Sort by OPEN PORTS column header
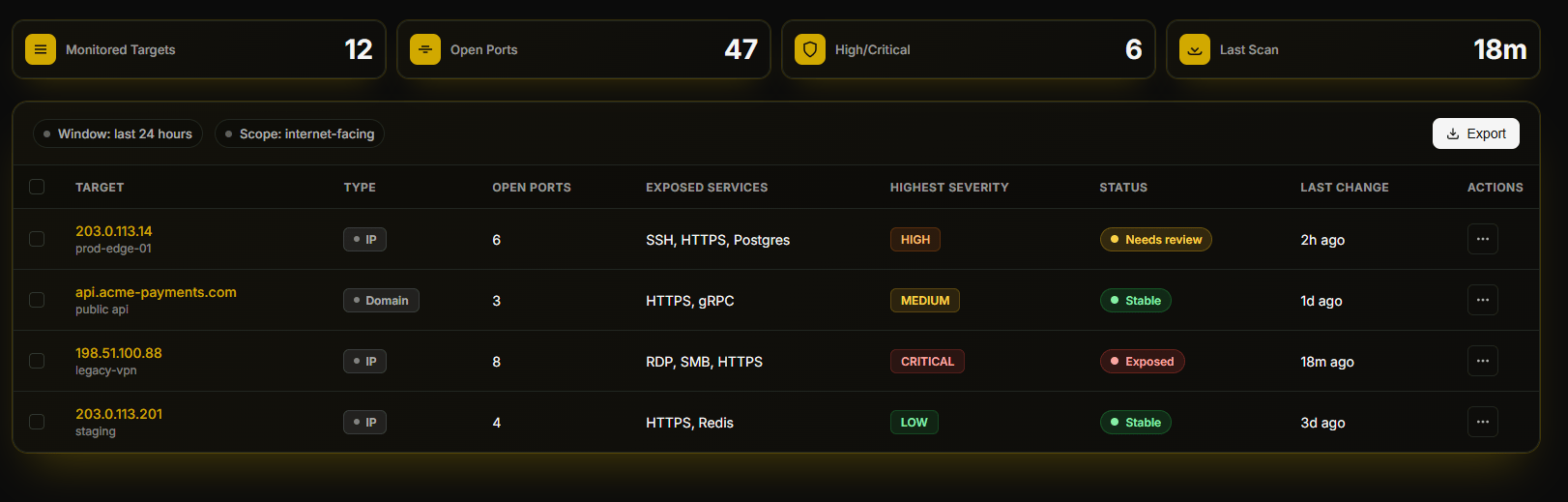 click(532, 187)
